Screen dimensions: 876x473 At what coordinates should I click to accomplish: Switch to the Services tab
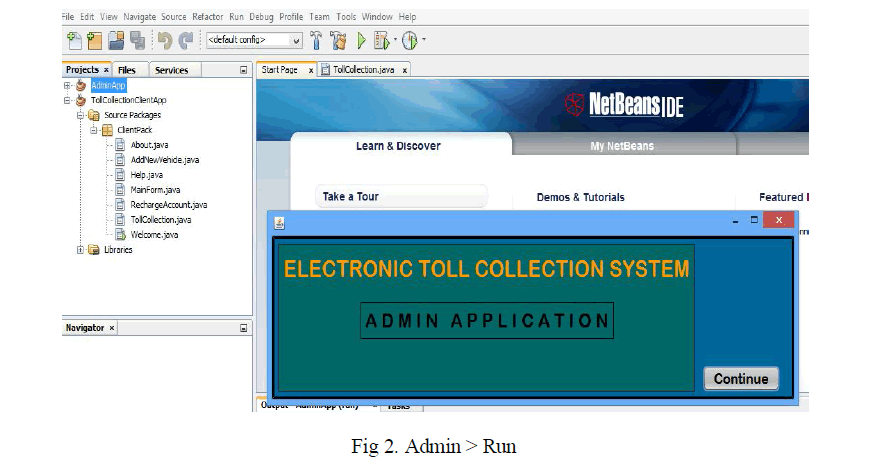[x=171, y=70]
